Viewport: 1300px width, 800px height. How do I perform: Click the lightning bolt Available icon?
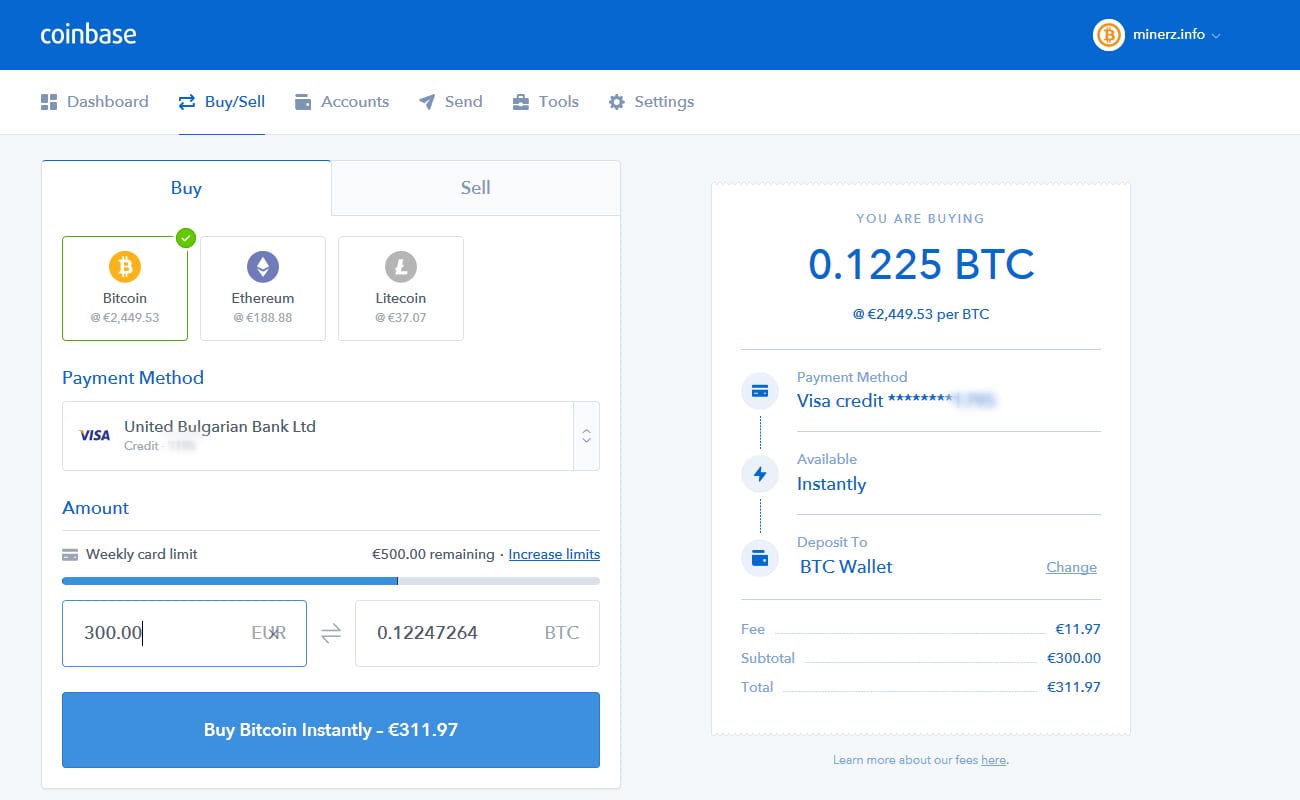pos(760,474)
